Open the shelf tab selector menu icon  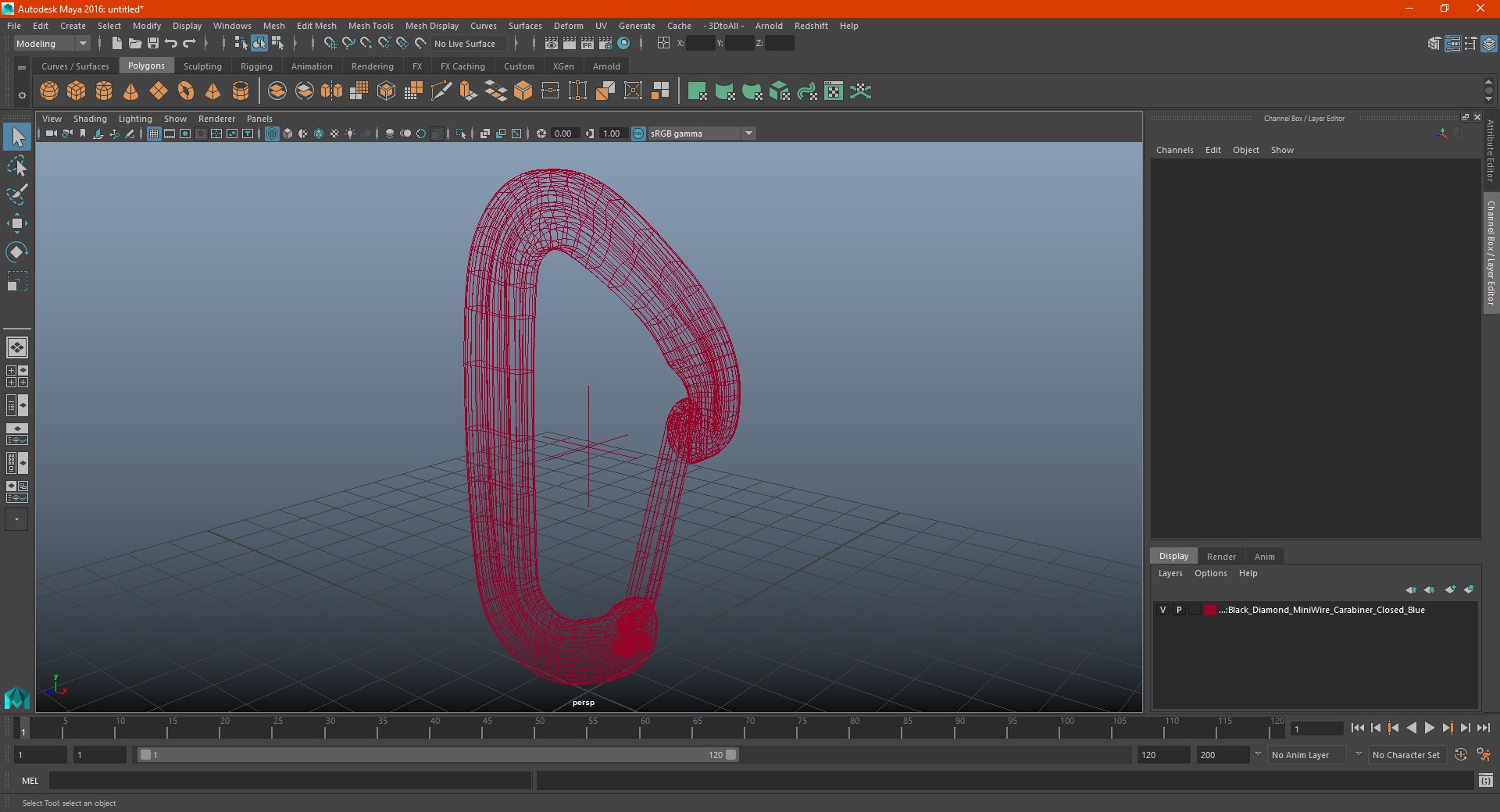pyautogui.click(x=22, y=68)
